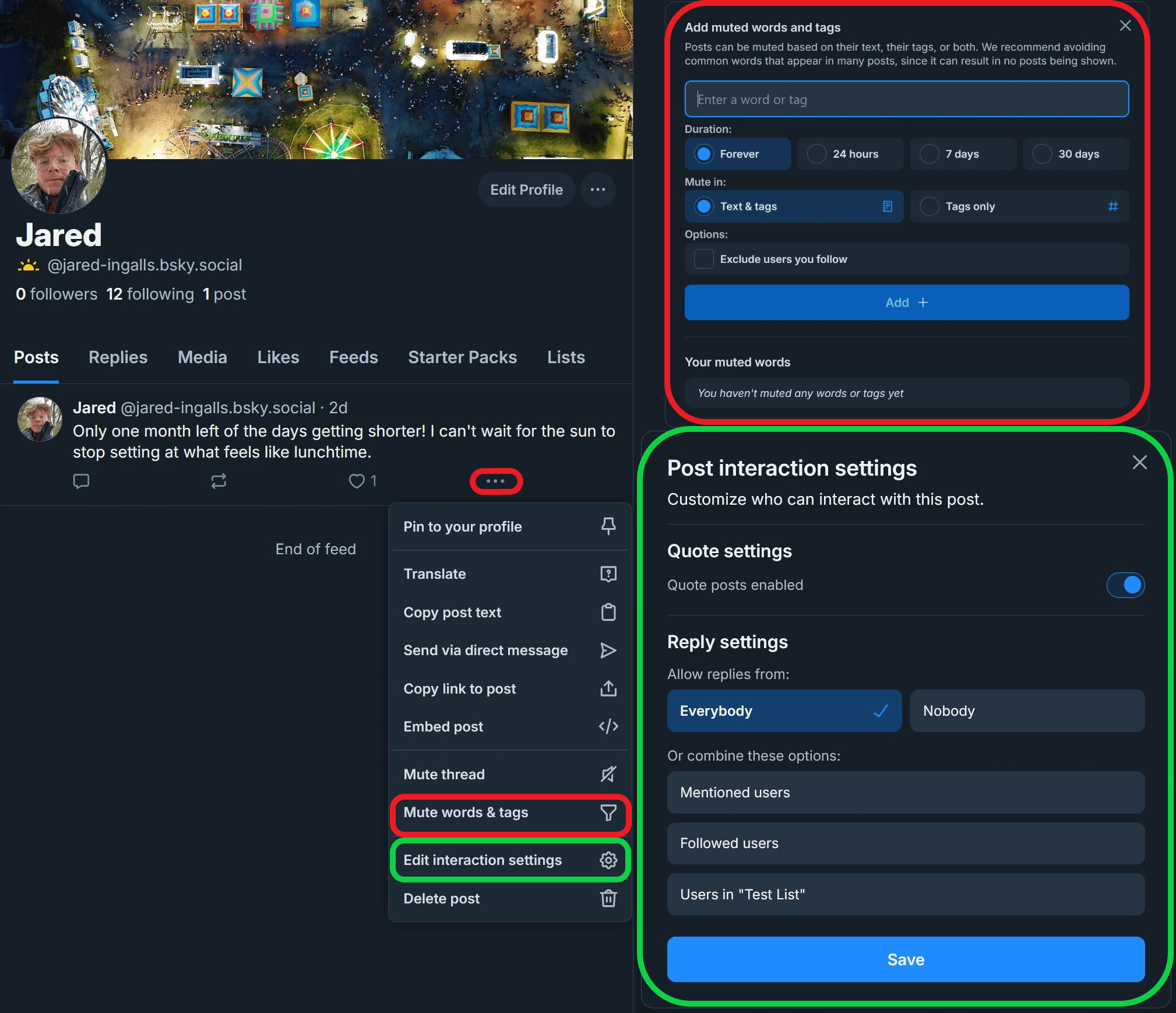Click the Enter a word or tag field
Viewport: 1176px width, 1013px height.
tap(906, 99)
